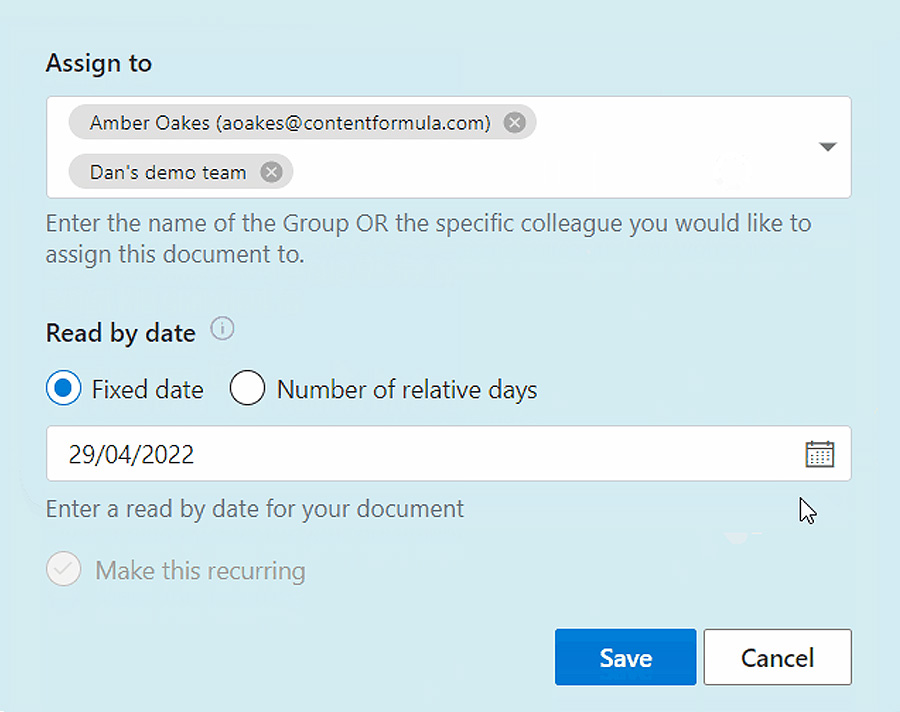
Task: Expand the Assign to dropdown arrow
Action: 827,147
